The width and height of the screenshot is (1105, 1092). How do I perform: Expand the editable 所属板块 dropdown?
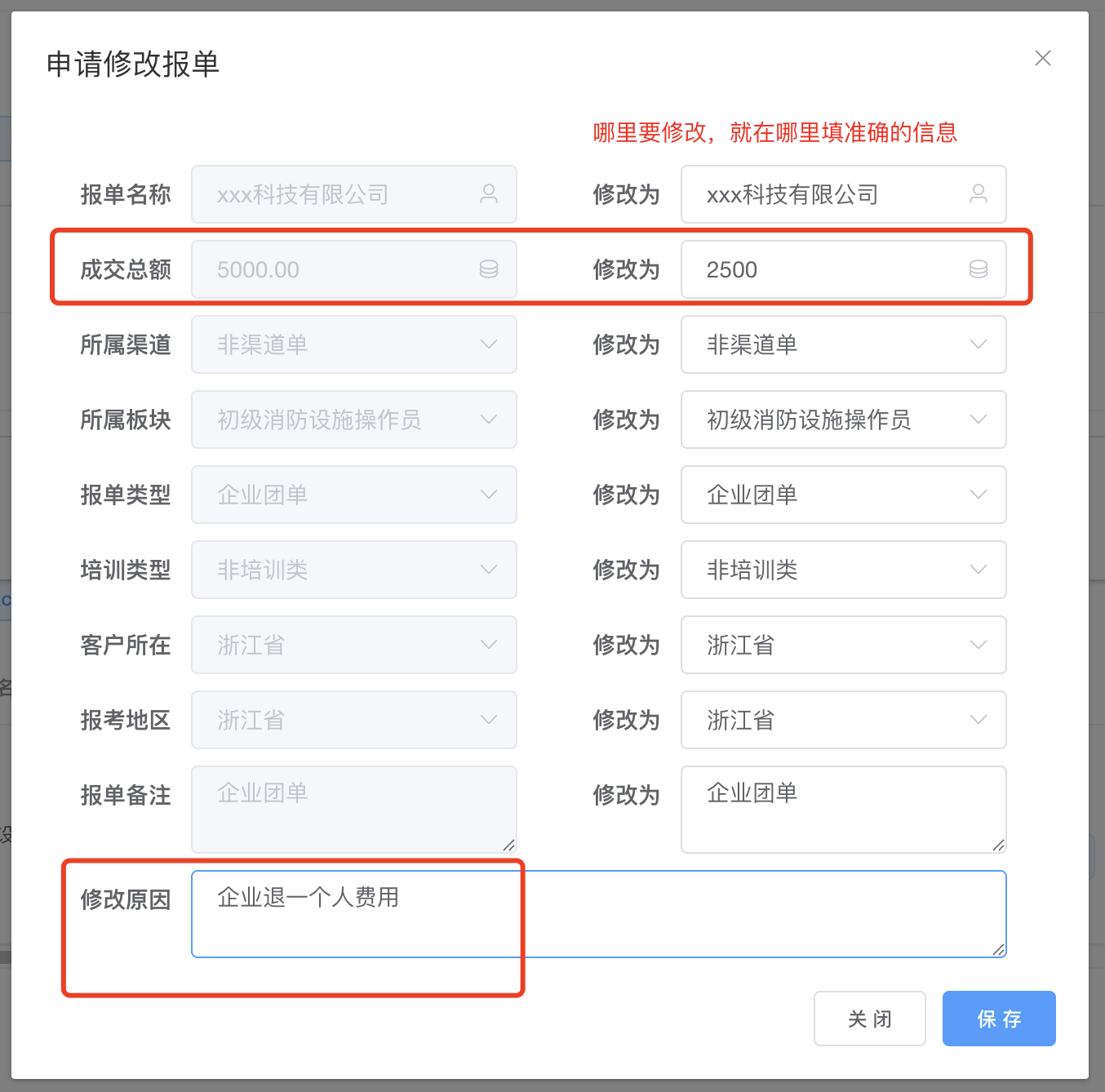(x=843, y=419)
